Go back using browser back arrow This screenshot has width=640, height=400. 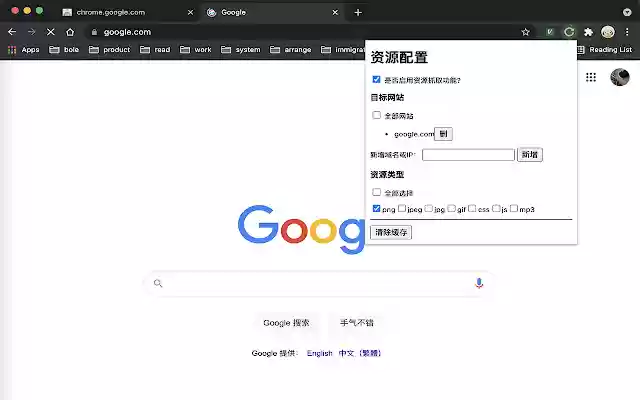click(12, 32)
